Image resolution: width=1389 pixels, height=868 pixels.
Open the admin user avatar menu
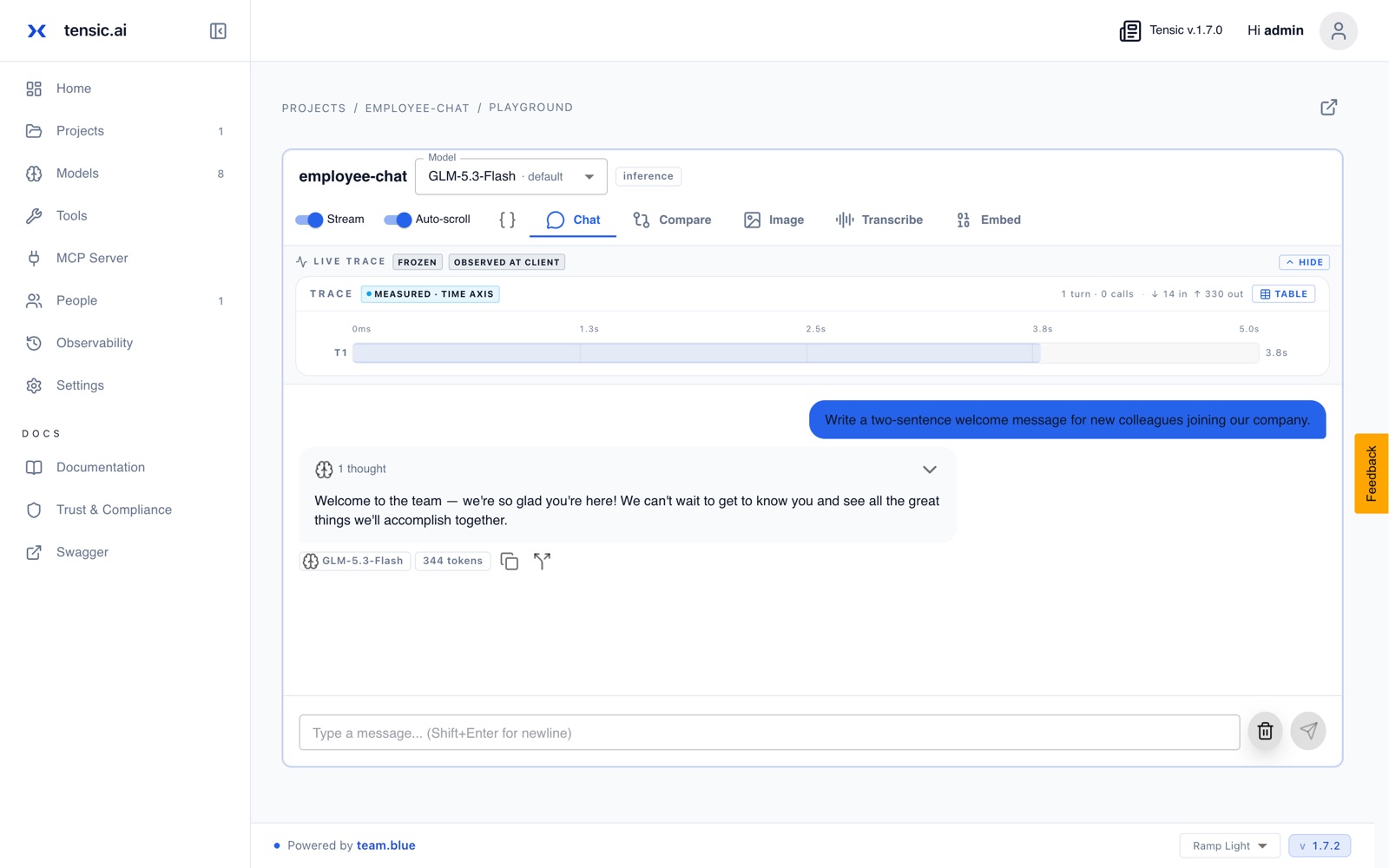(1338, 31)
